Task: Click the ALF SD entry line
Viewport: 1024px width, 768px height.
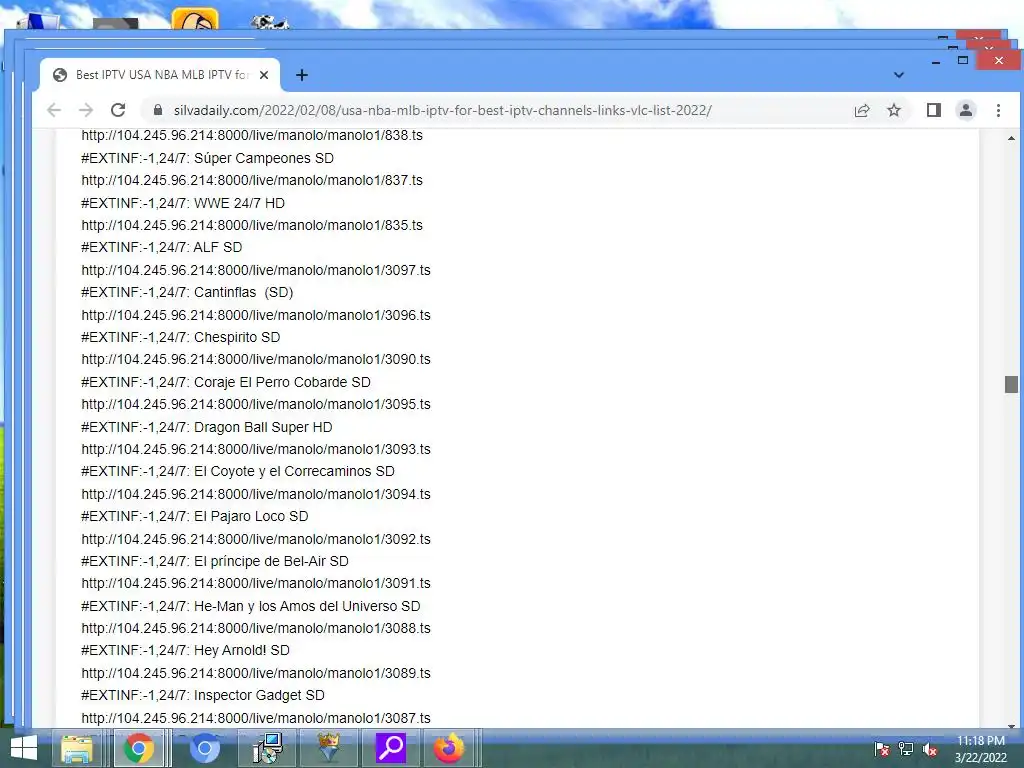Action: pyautogui.click(x=161, y=248)
